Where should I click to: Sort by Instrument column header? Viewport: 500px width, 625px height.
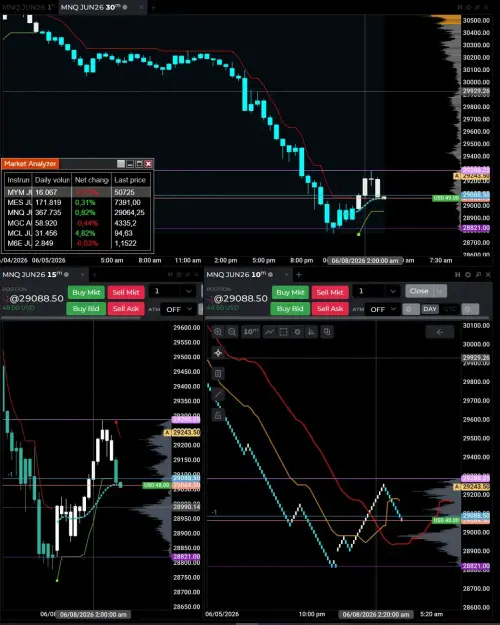pyautogui.click(x=18, y=180)
